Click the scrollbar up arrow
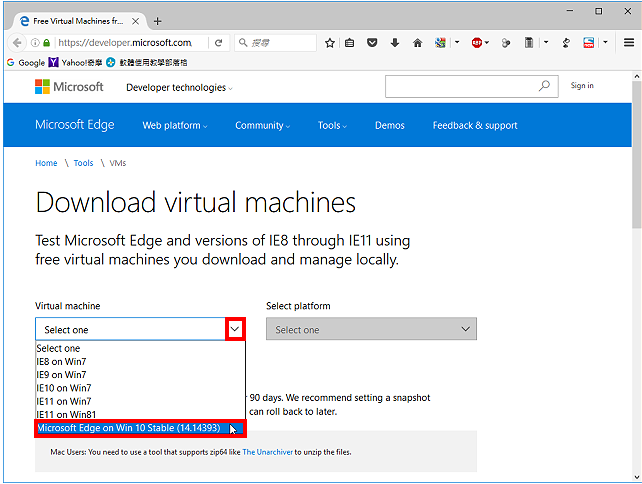642x484 pixels. (x=636, y=76)
